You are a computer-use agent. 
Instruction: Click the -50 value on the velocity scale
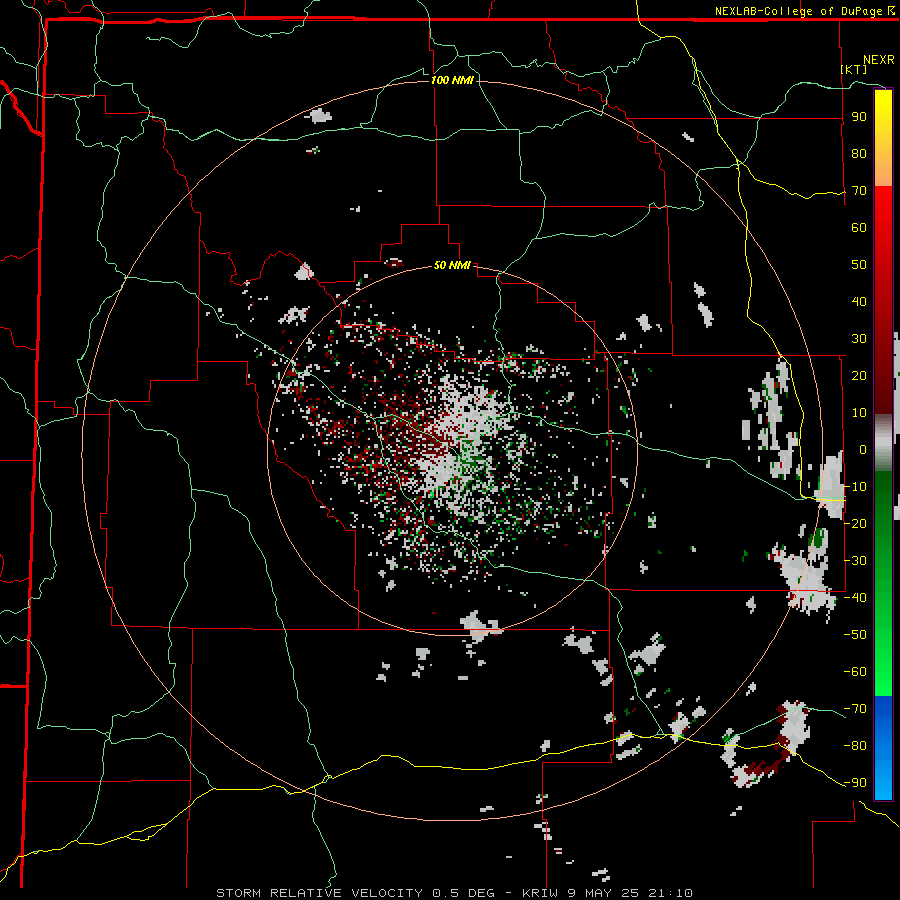855,635
